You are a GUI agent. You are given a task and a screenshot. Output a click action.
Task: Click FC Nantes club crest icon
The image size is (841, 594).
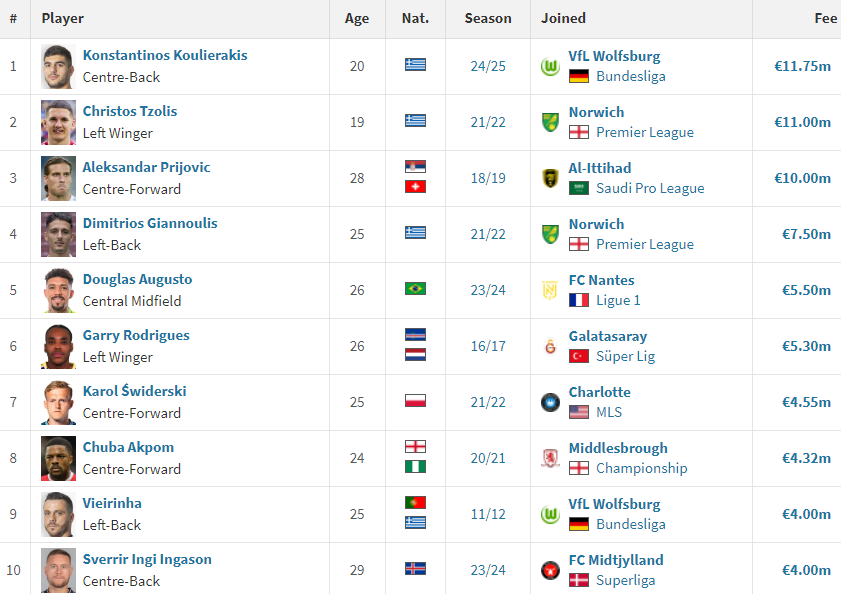click(549, 290)
